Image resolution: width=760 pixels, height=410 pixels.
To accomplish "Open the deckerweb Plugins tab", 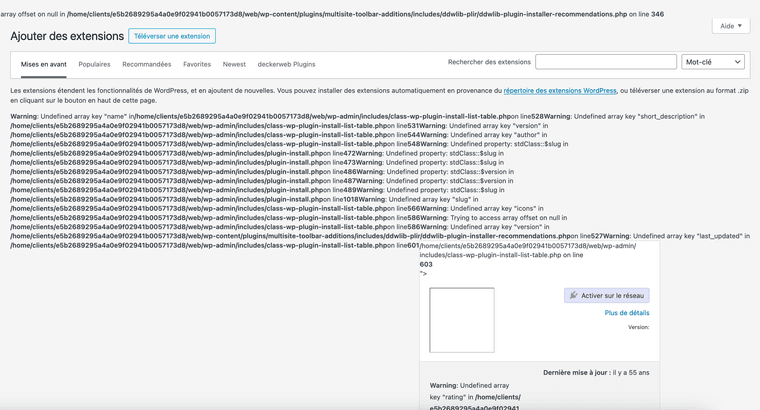I will click(x=286, y=64).
